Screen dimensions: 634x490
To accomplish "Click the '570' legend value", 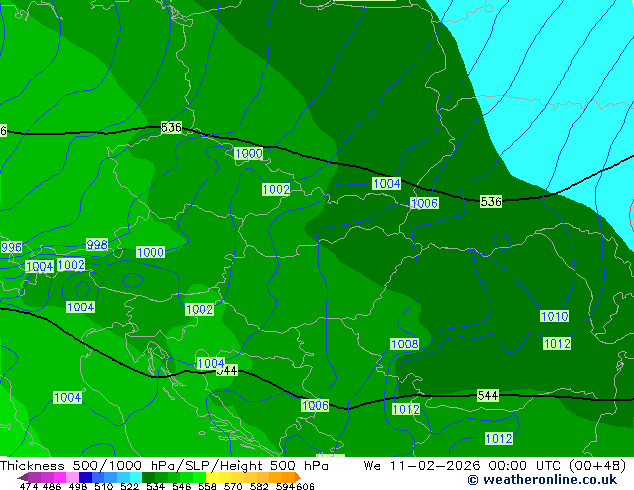I will pyautogui.click(x=233, y=486).
